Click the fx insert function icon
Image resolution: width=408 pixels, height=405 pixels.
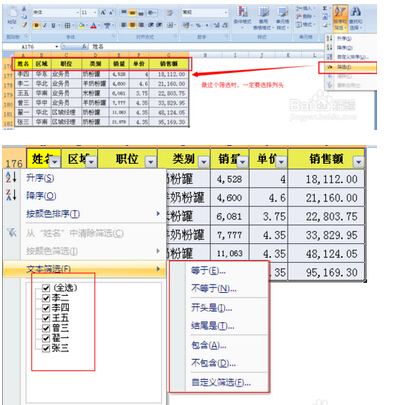pos(85,47)
